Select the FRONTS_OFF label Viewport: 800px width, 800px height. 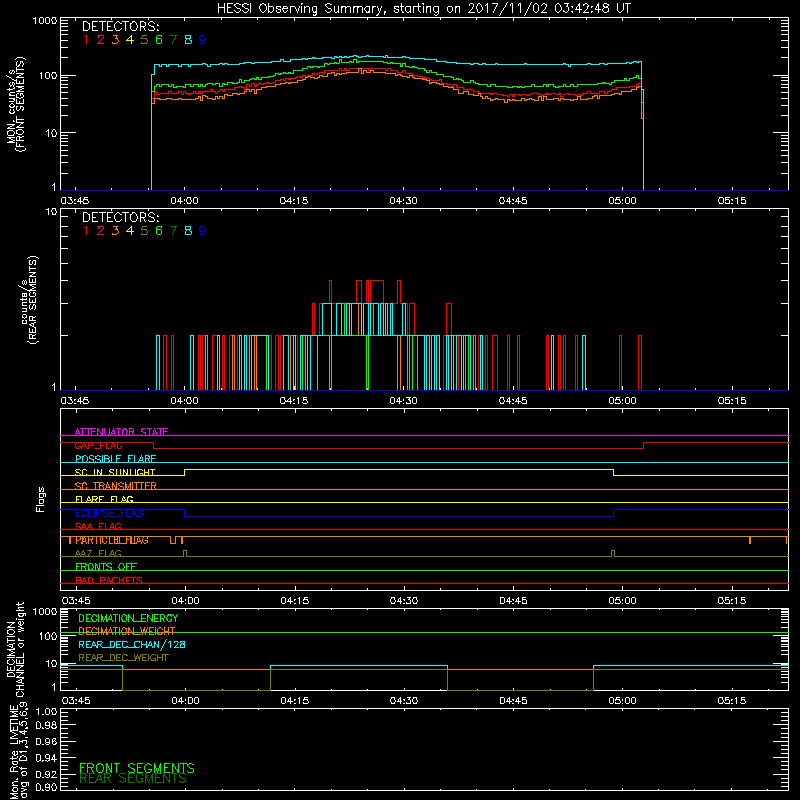click(106, 567)
